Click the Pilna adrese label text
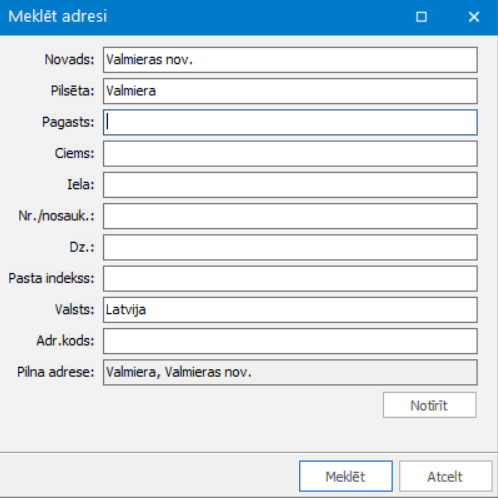The image size is (498, 498). 56,372
